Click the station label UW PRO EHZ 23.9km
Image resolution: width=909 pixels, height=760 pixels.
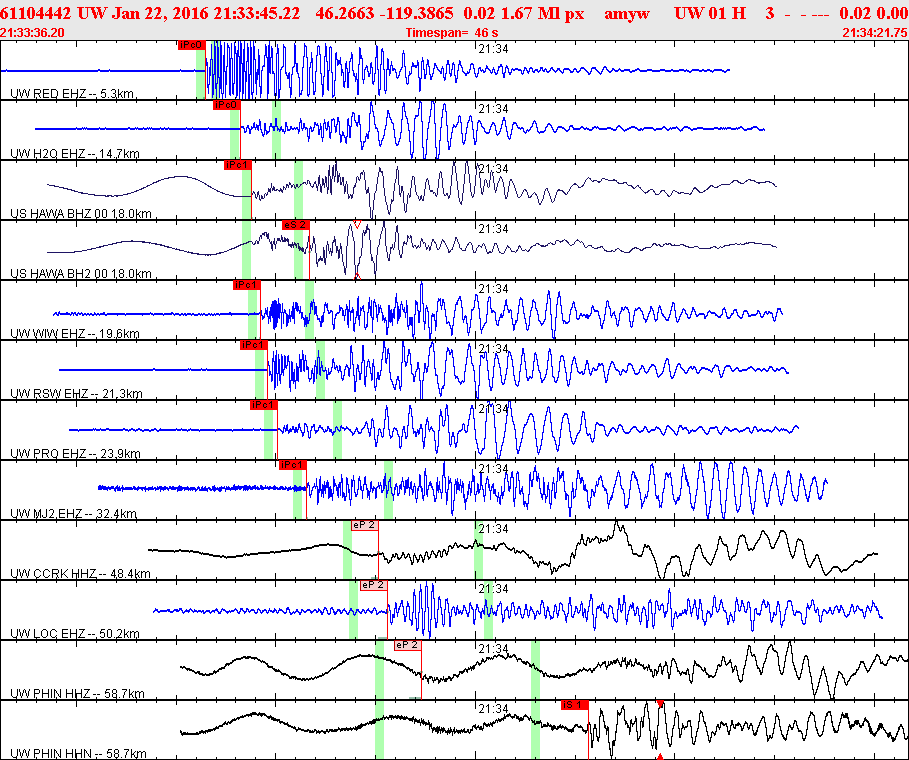click(75, 453)
